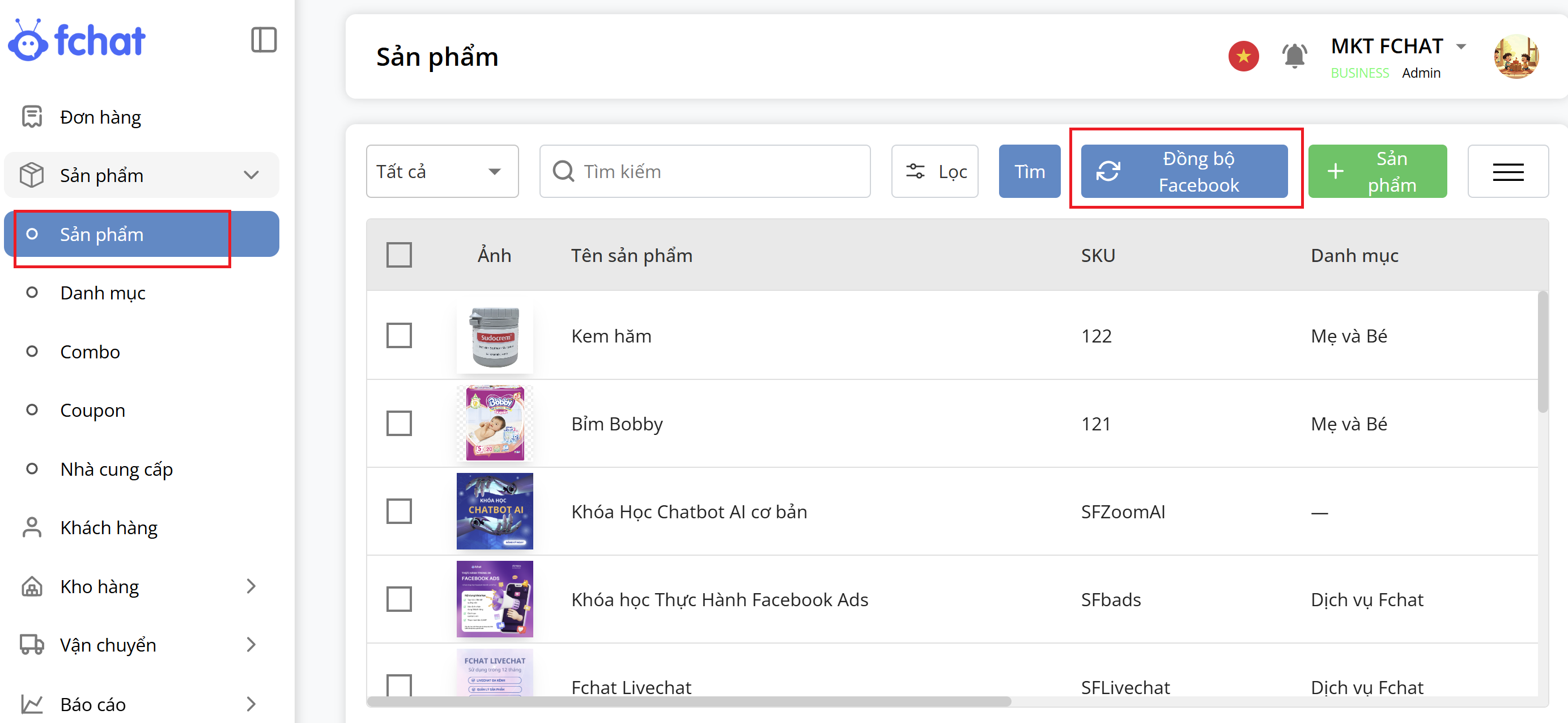Click the horizontal scrollbar under the table
This screenshot has height=723, width=1568.
click(689, 701)
